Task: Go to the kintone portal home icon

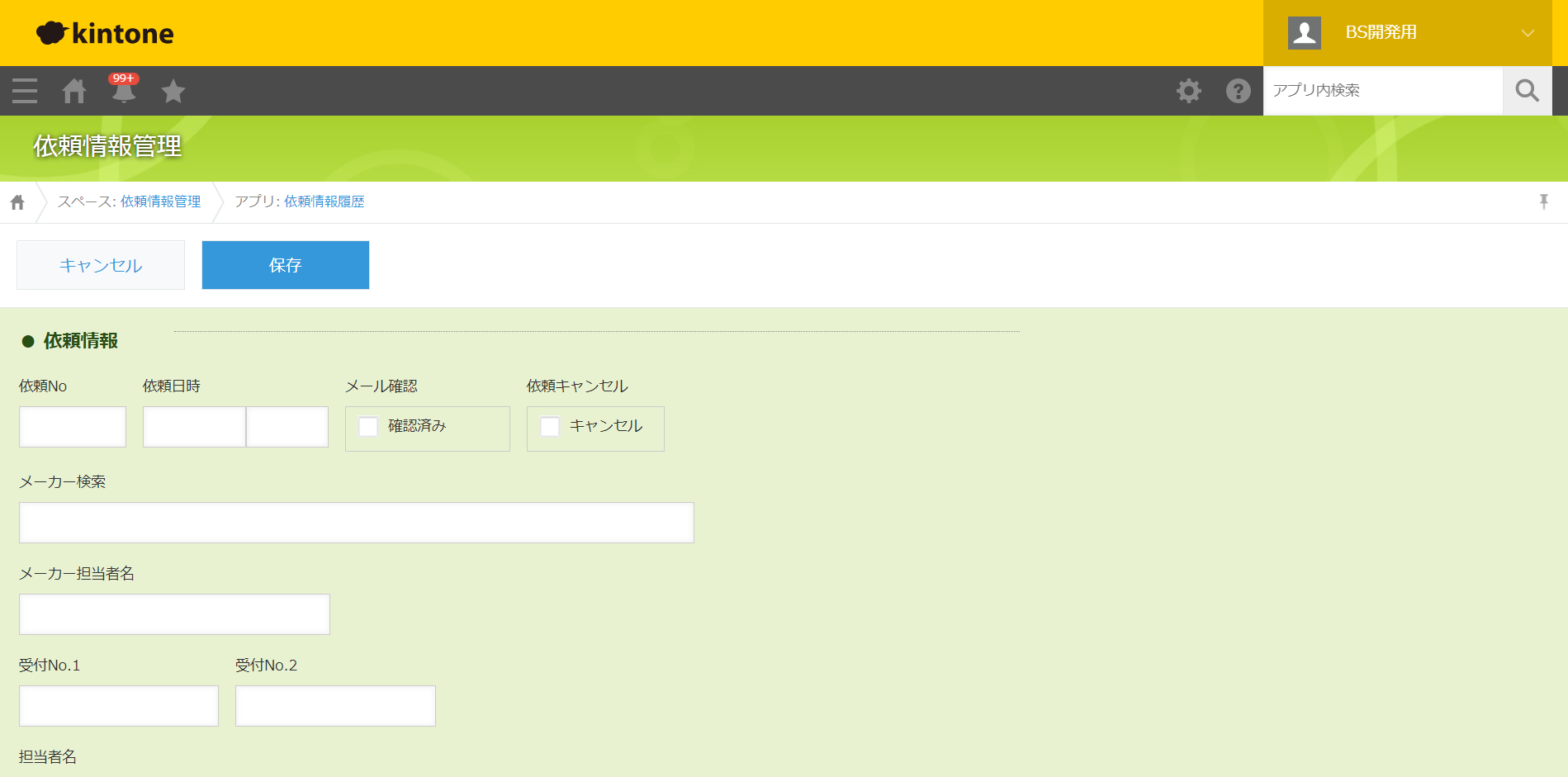Action: (74, 91)
